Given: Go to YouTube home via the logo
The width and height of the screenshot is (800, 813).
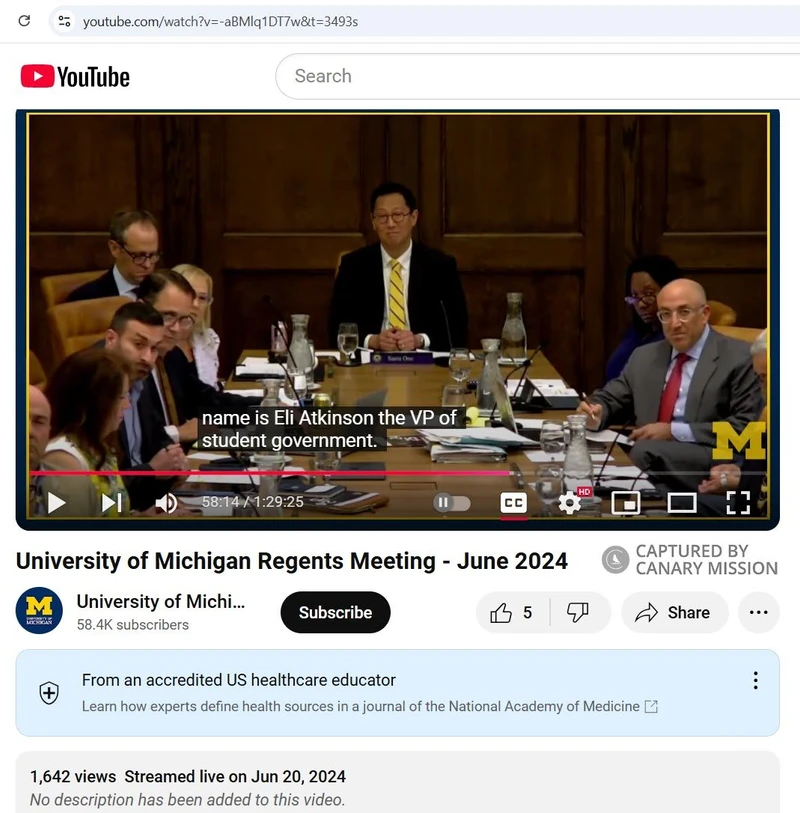Looking at the screenshot, I should click(x=75, y=77).
